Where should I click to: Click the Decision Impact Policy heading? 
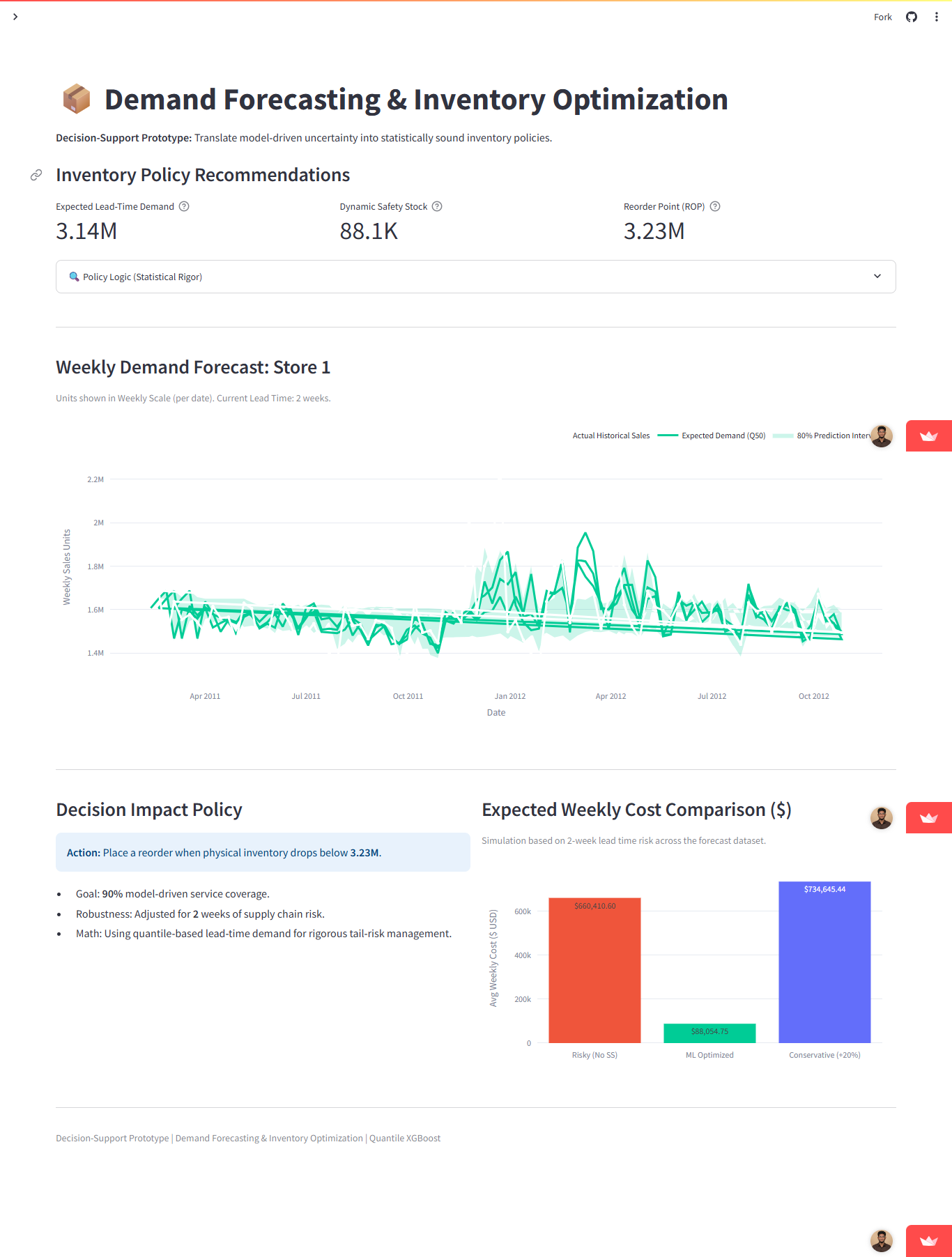[x=149, y=810]
